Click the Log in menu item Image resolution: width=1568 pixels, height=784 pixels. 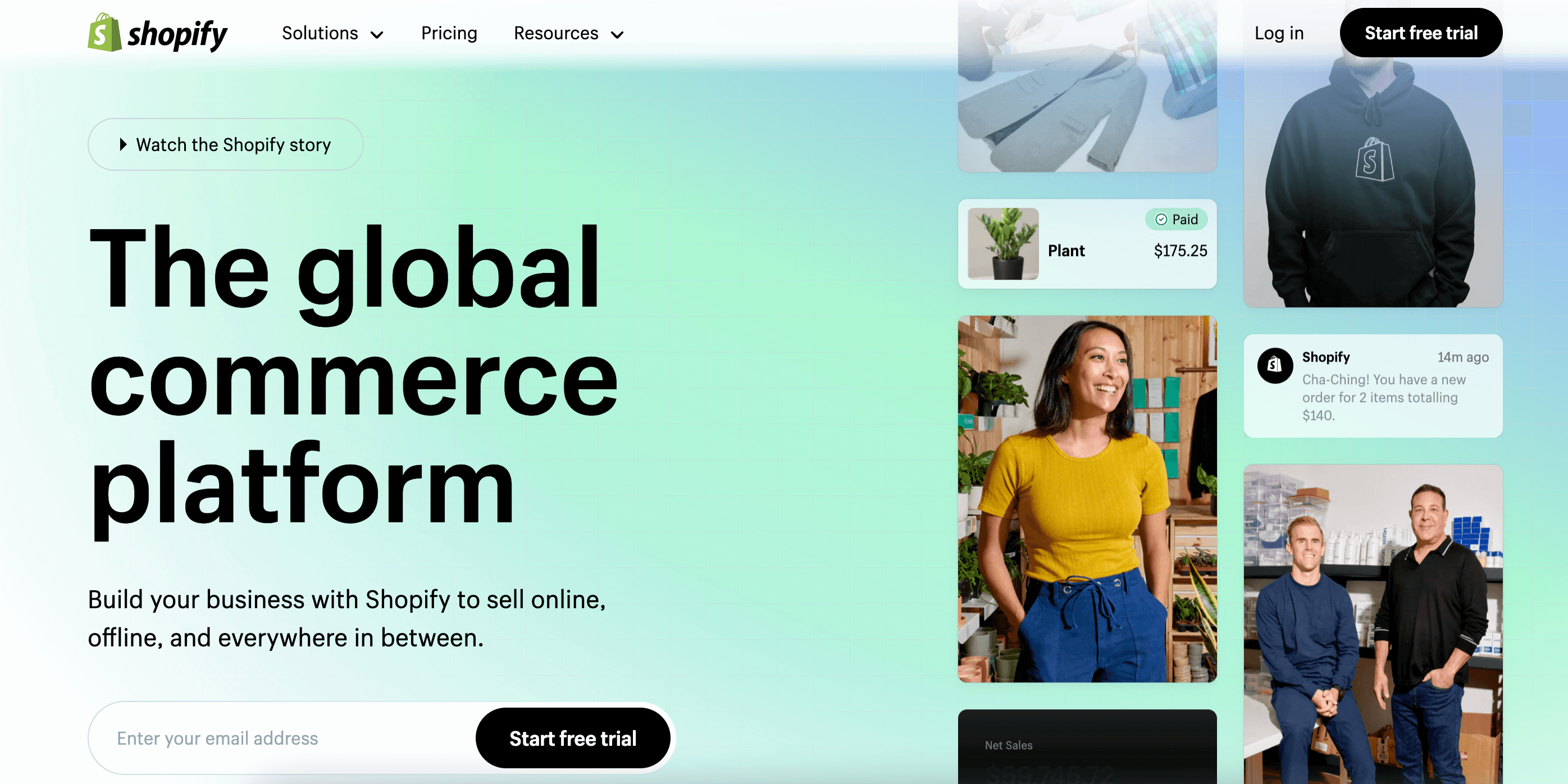click(x=1280, y=33)
